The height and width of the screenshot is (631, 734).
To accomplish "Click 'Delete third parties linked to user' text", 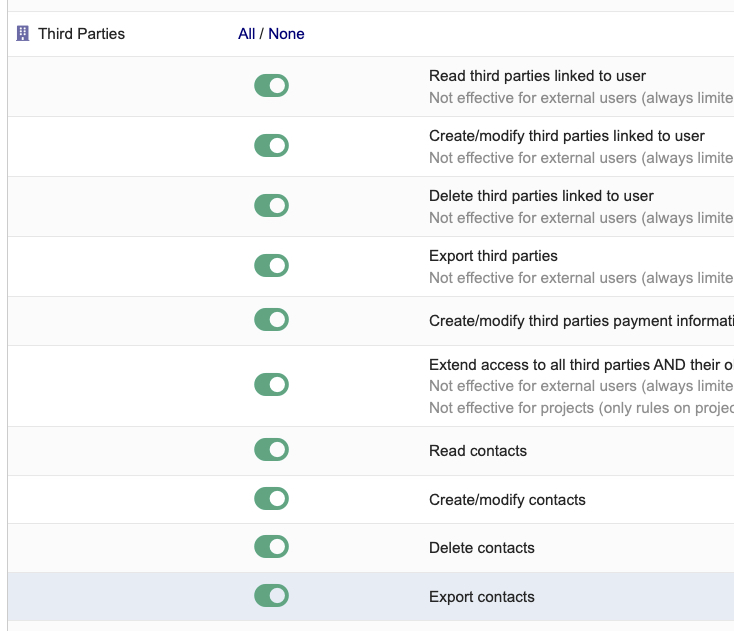I will [541, 196].
